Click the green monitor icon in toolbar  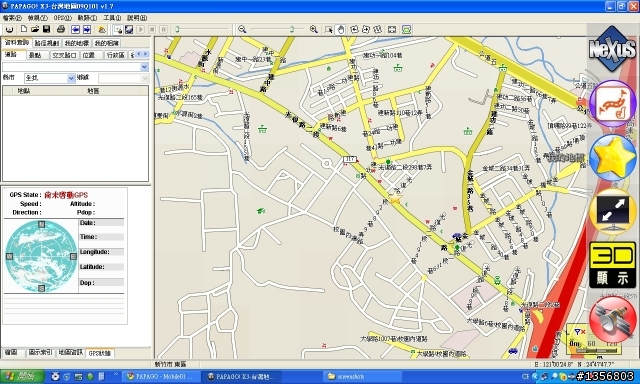tap(406, 29)
